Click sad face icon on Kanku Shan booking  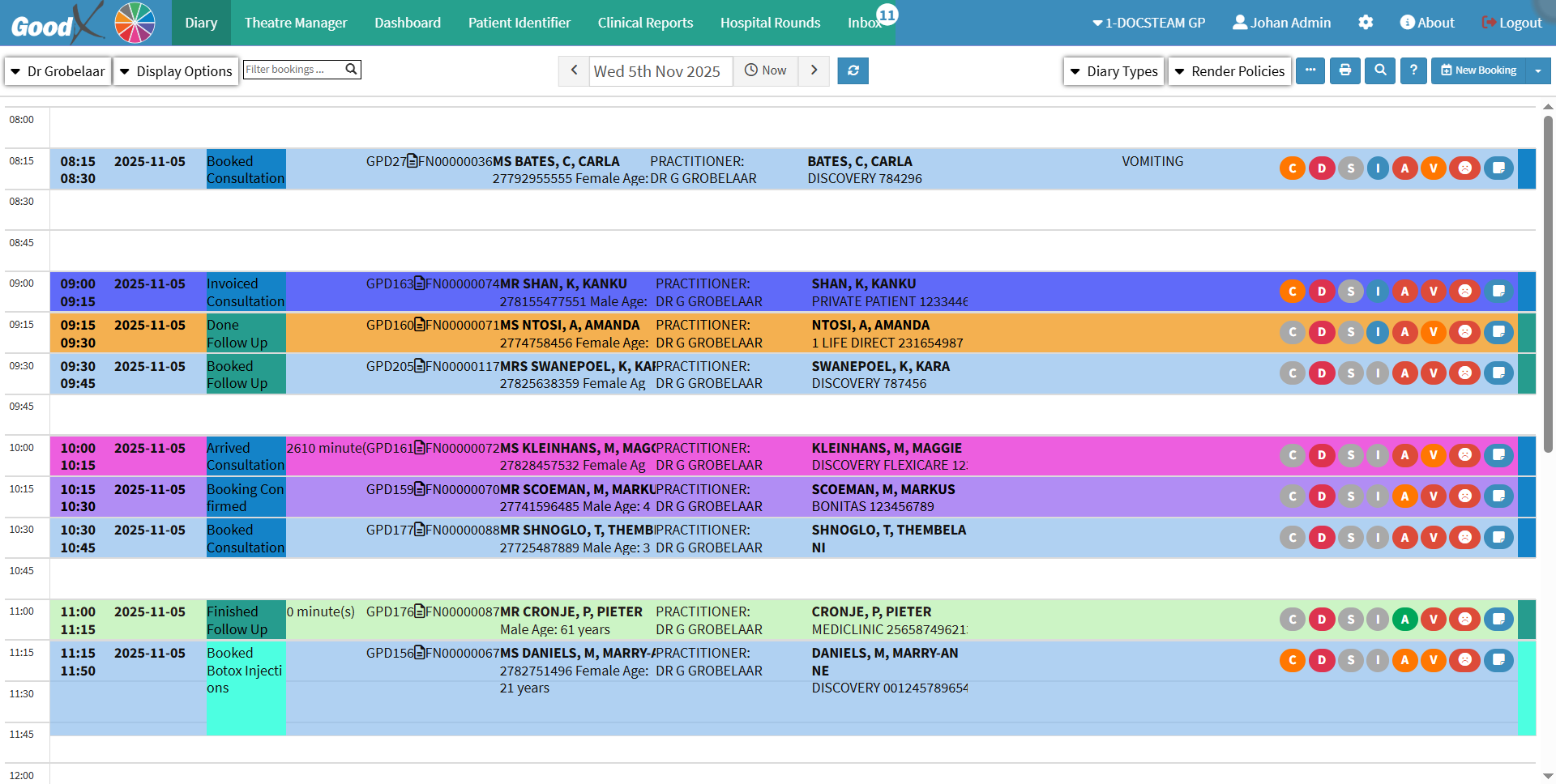tap(1464, 292)
